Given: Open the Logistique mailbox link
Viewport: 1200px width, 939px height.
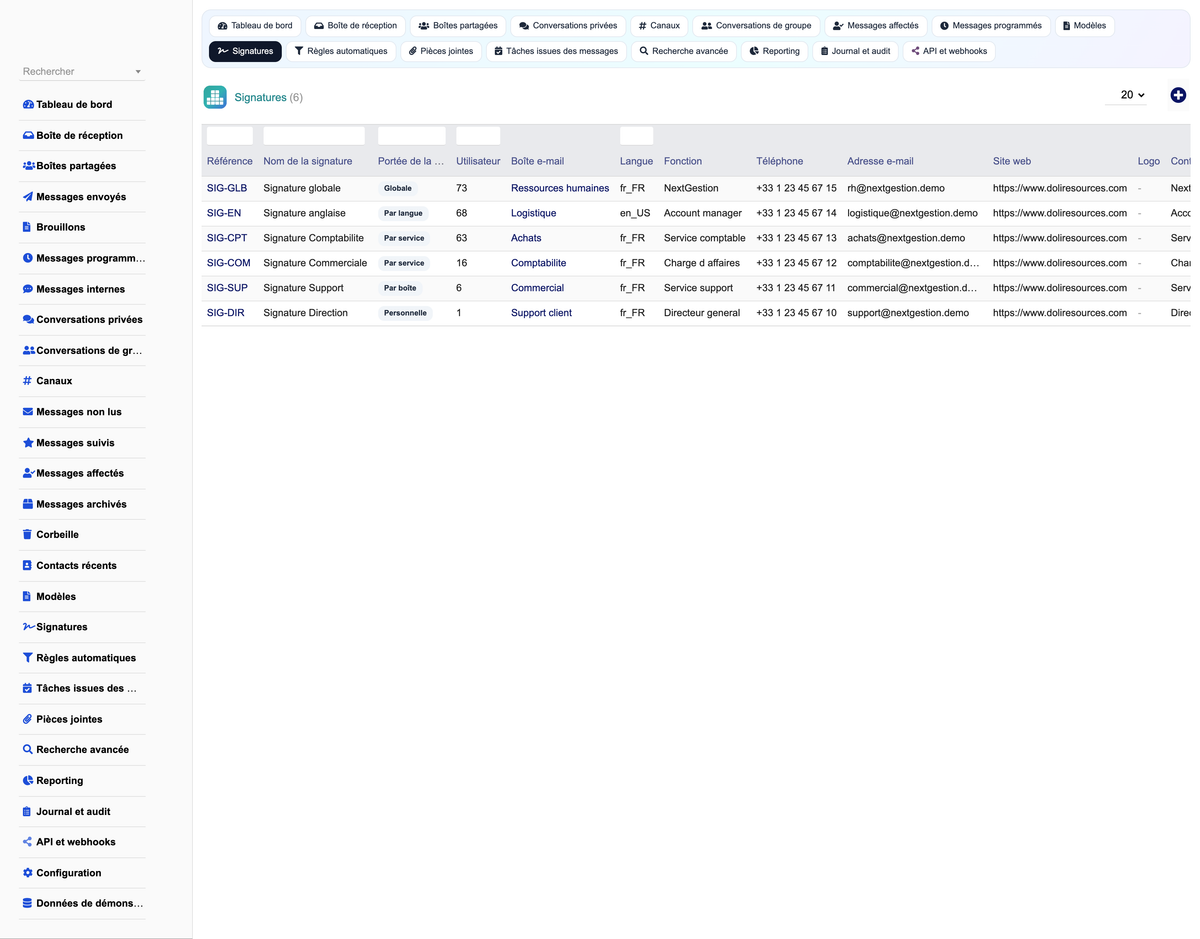Looking at the screenshot, I should [x=533, y=213].
